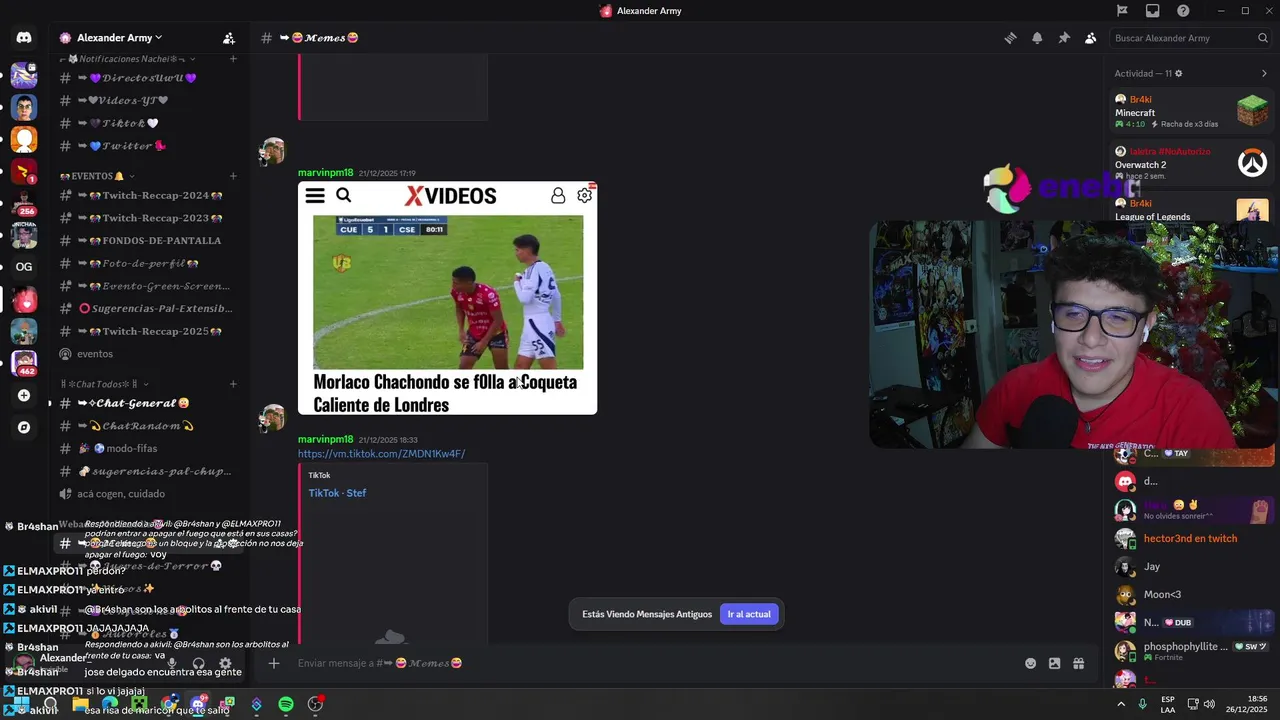Collapse the EVENTOS channel category

(x=97, y=176)
